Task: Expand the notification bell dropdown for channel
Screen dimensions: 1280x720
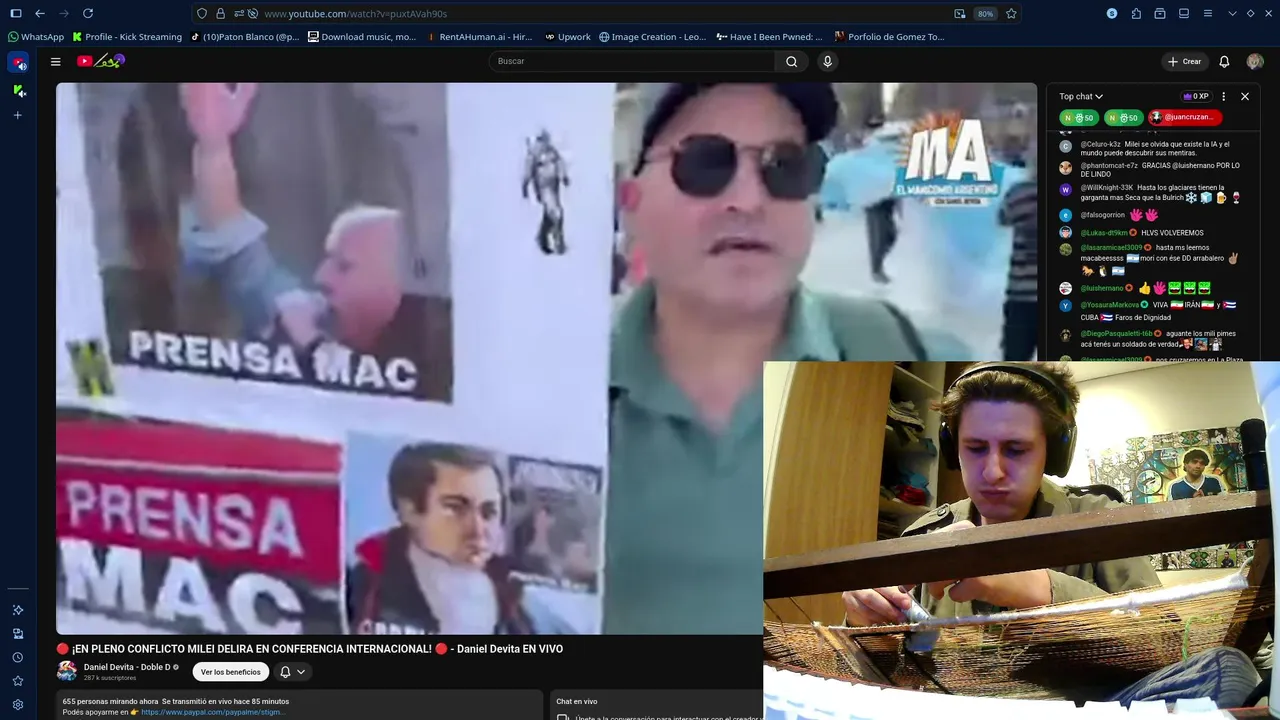Action: click(292, 672)
